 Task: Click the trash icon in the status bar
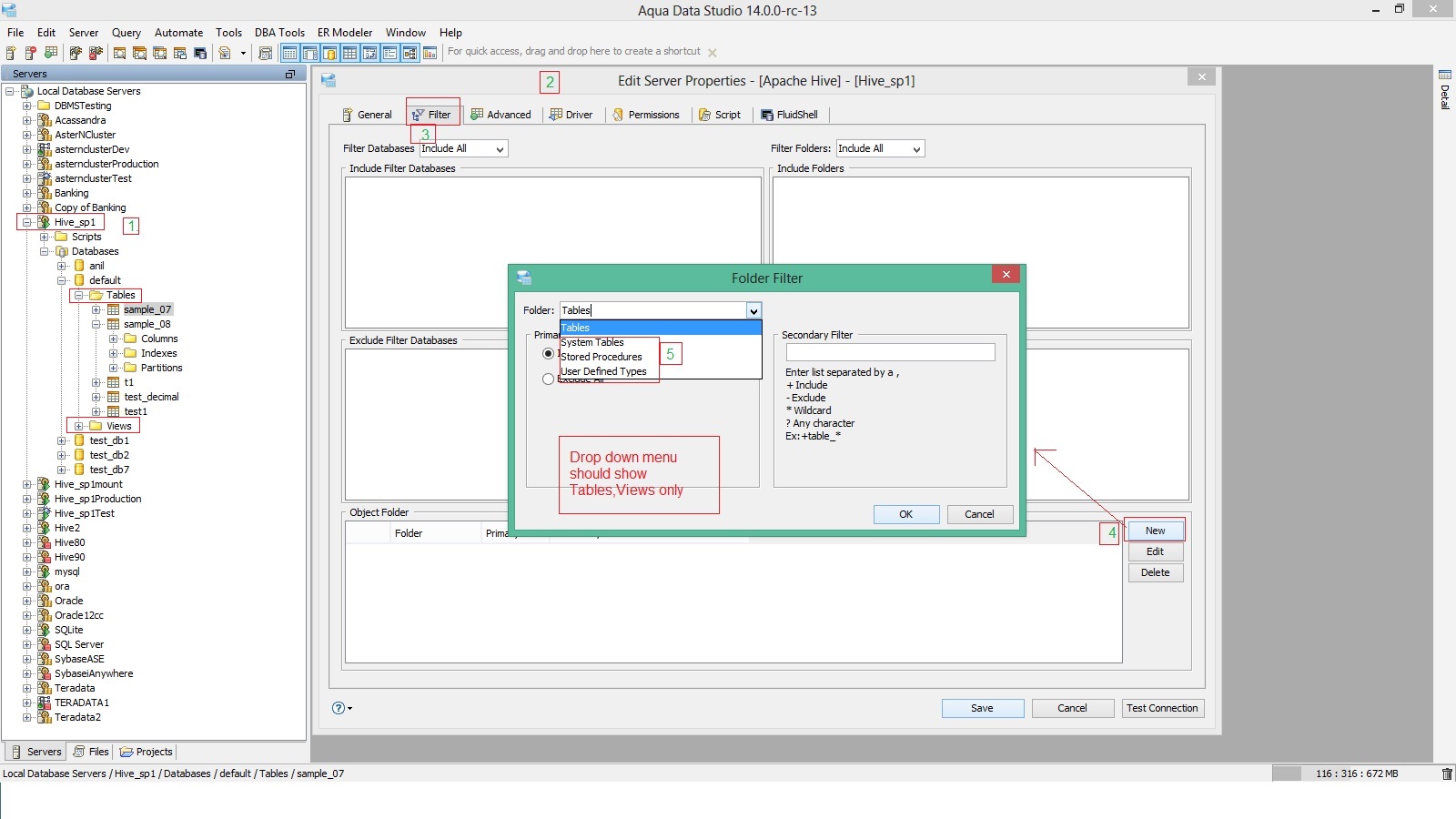(x=1447, y=773)
